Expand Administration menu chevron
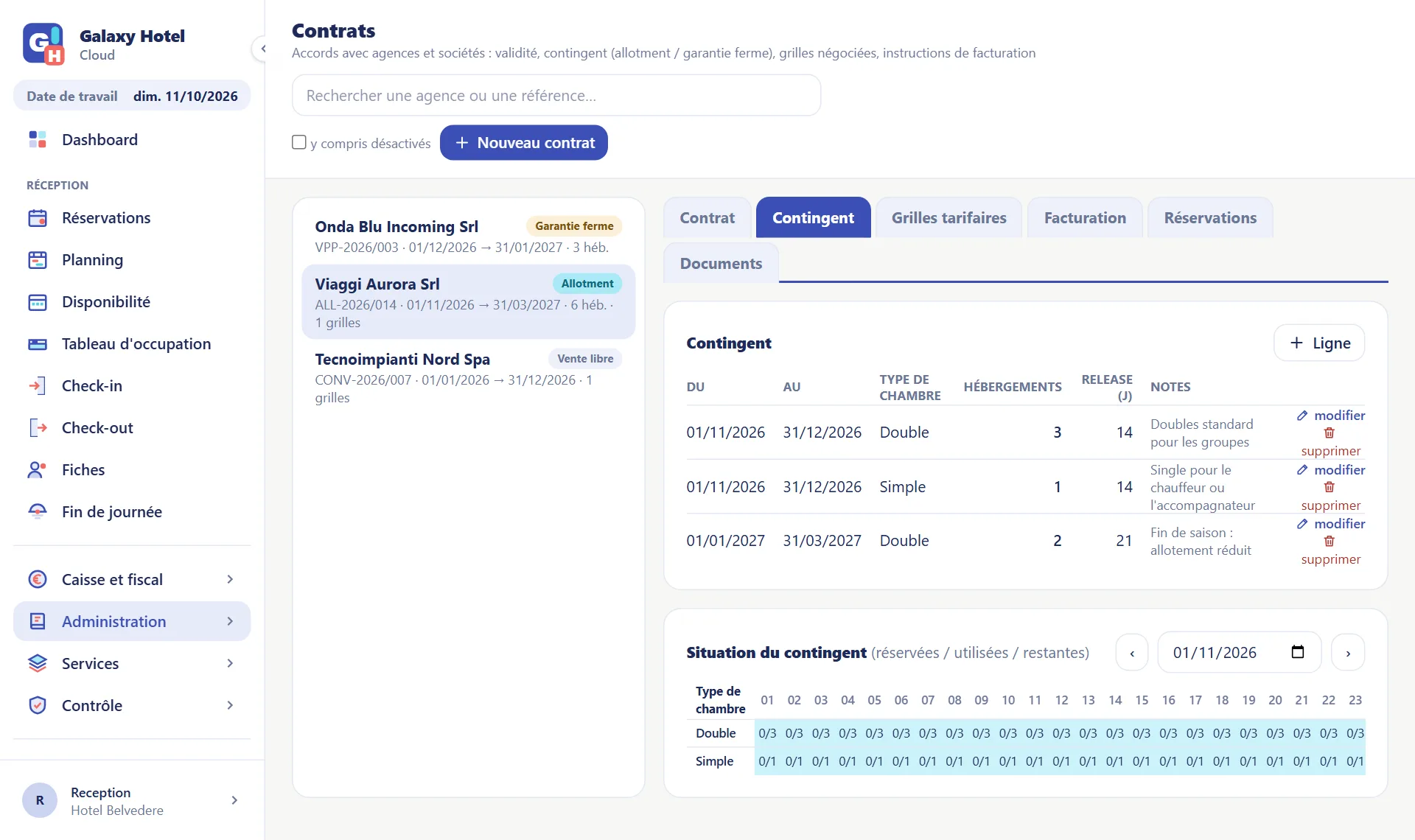Screen dimensions: 1415x840 [x=230, y=622]
